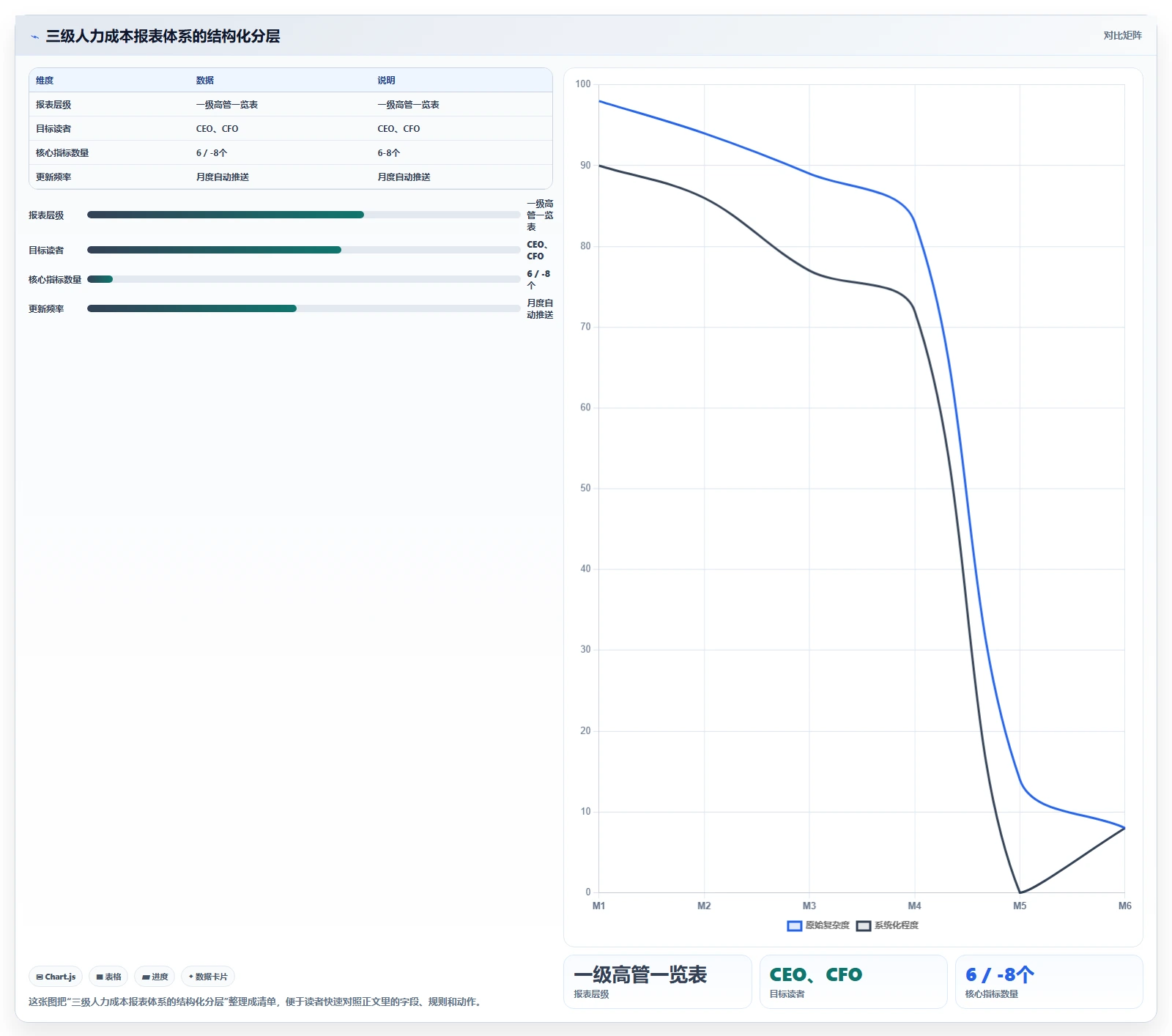Toggle the 系统化程度 legend series
This screenshot has width=1172, height=1036.
coord(887,925)
